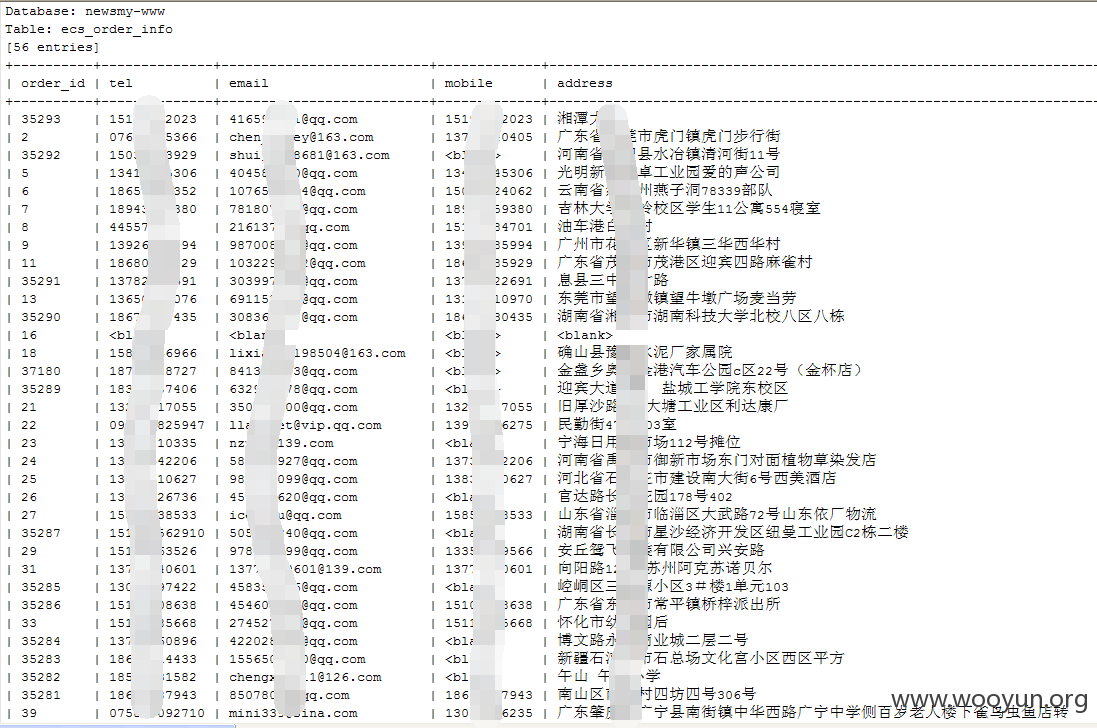Click order_id cell 35289
Viewport: 1097px width, 728px height.
41,389
